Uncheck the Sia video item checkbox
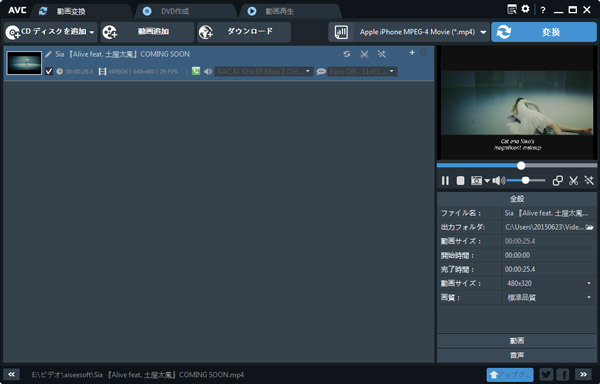The image size is (600, 384). pos(49,71)
